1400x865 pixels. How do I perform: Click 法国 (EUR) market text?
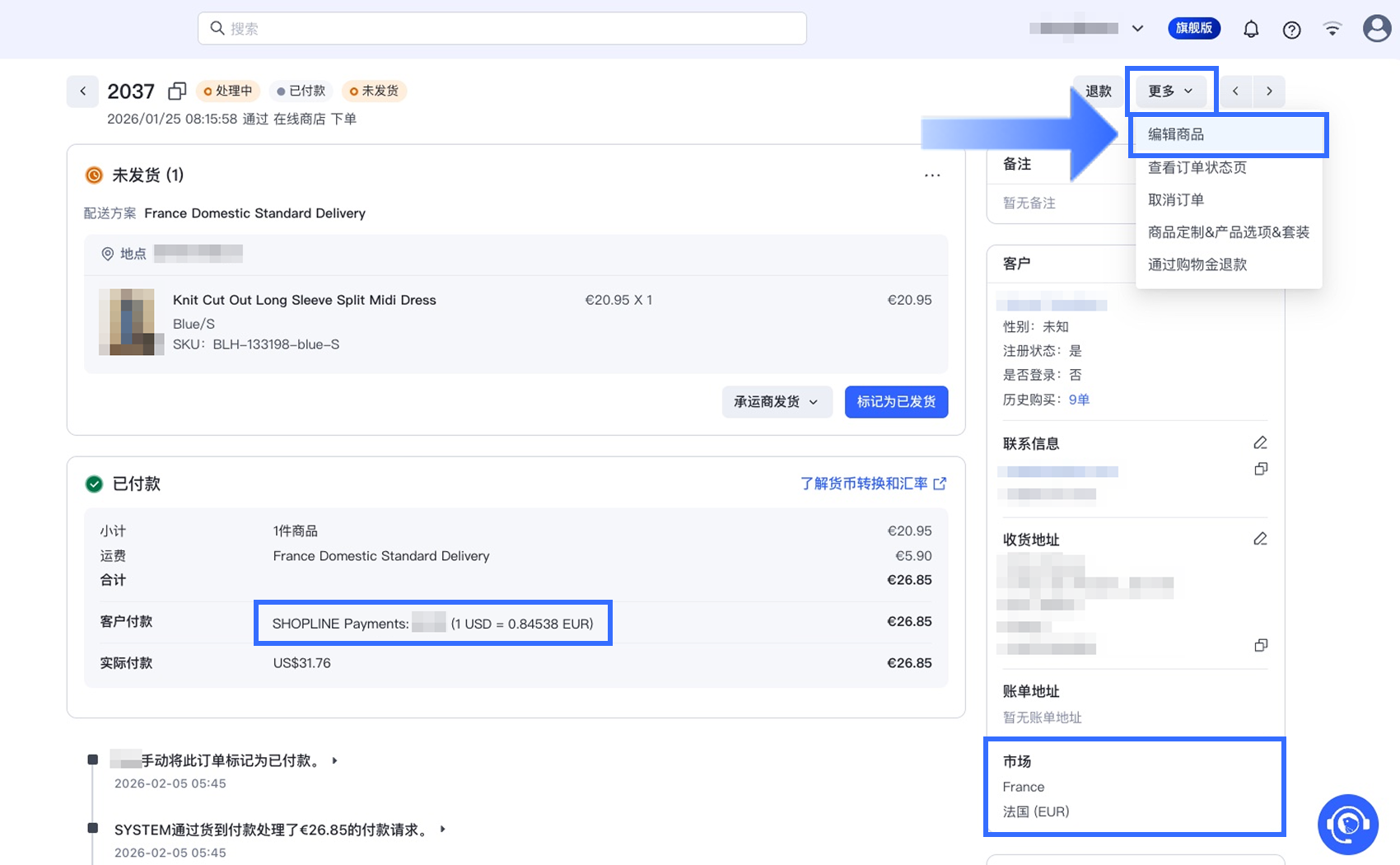click(x=1036, y=811)
